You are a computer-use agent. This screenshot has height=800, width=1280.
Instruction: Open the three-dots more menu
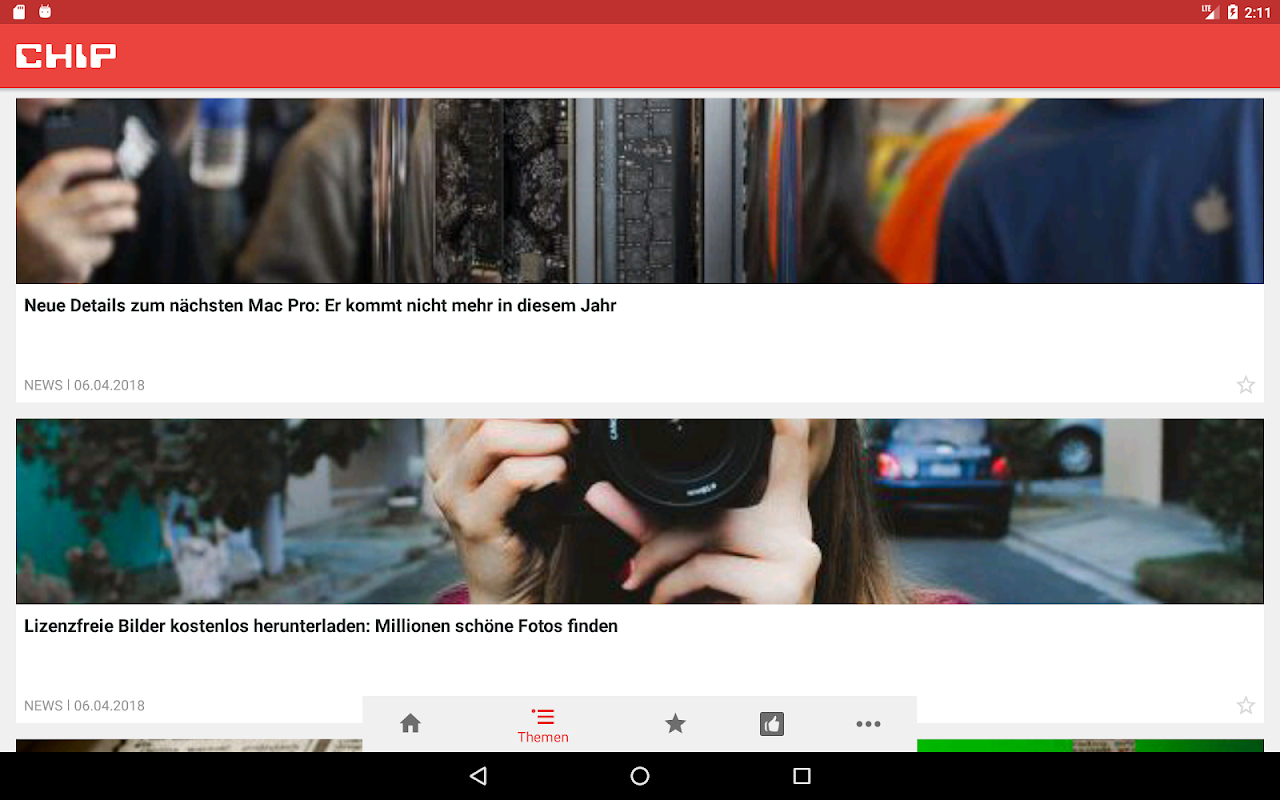tap(868, 724)
